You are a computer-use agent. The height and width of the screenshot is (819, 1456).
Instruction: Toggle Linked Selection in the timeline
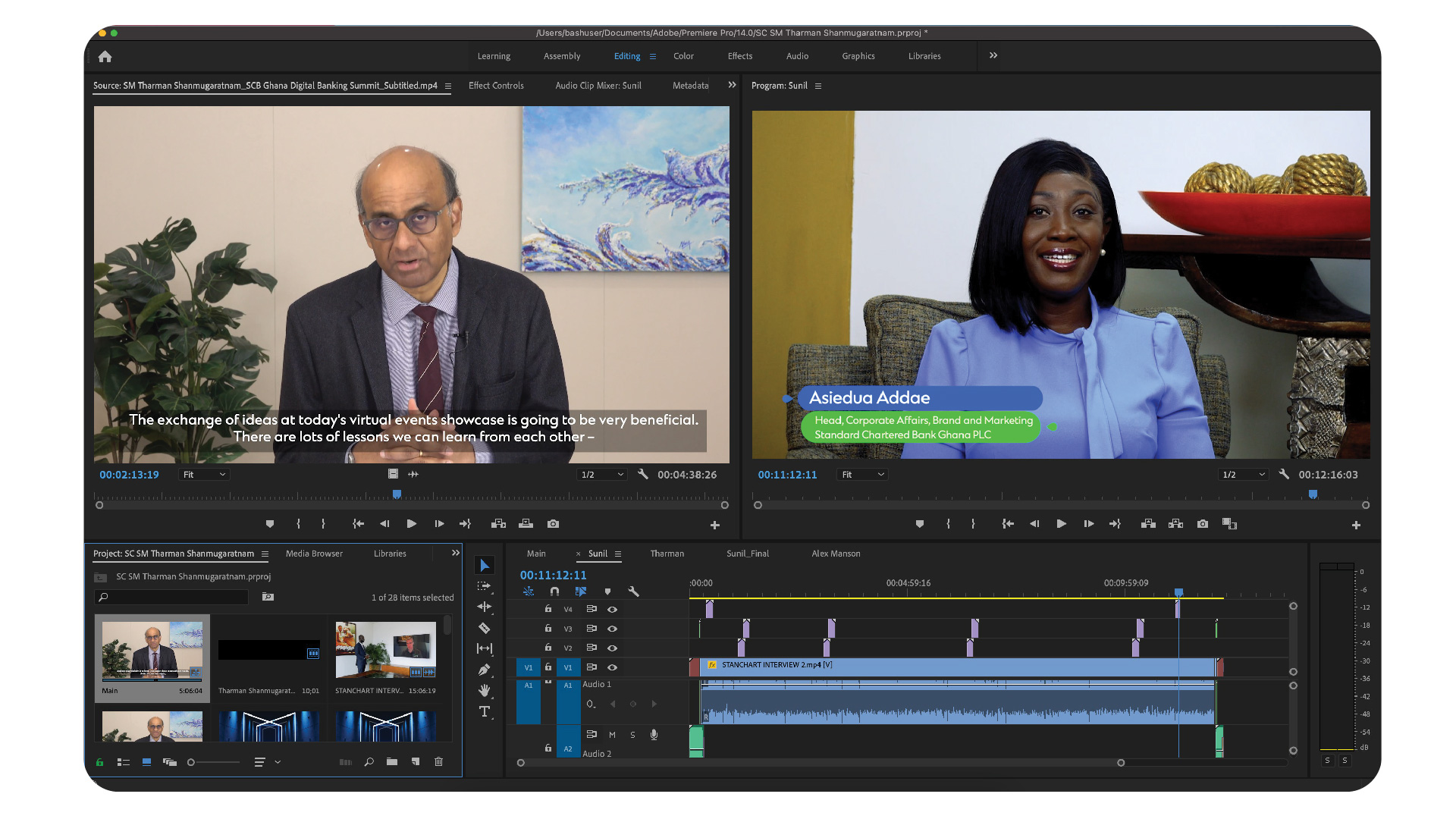pyautogui.click(x=581, y=591)
